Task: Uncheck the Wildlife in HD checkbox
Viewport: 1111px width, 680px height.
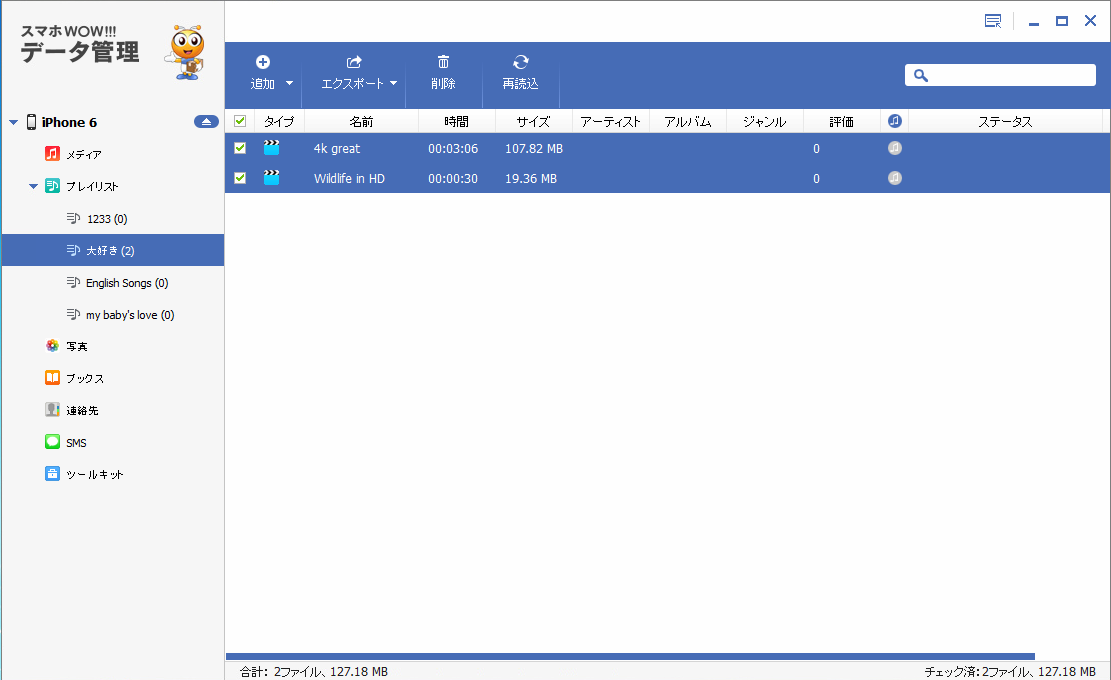Action: coord(240,178)
